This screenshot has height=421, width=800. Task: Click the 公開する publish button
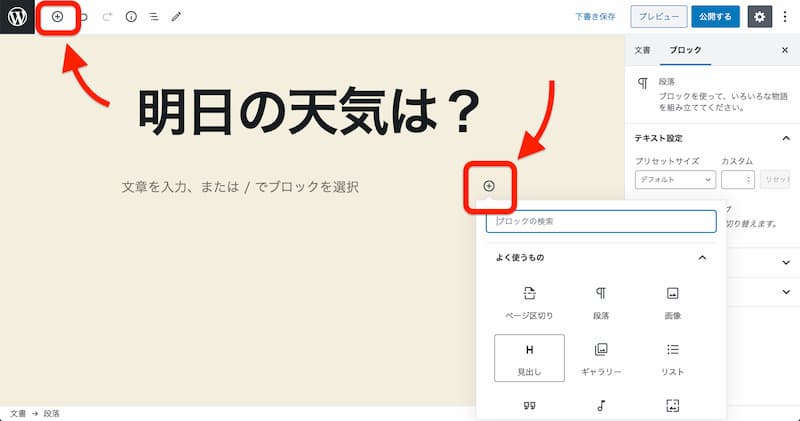715,17
